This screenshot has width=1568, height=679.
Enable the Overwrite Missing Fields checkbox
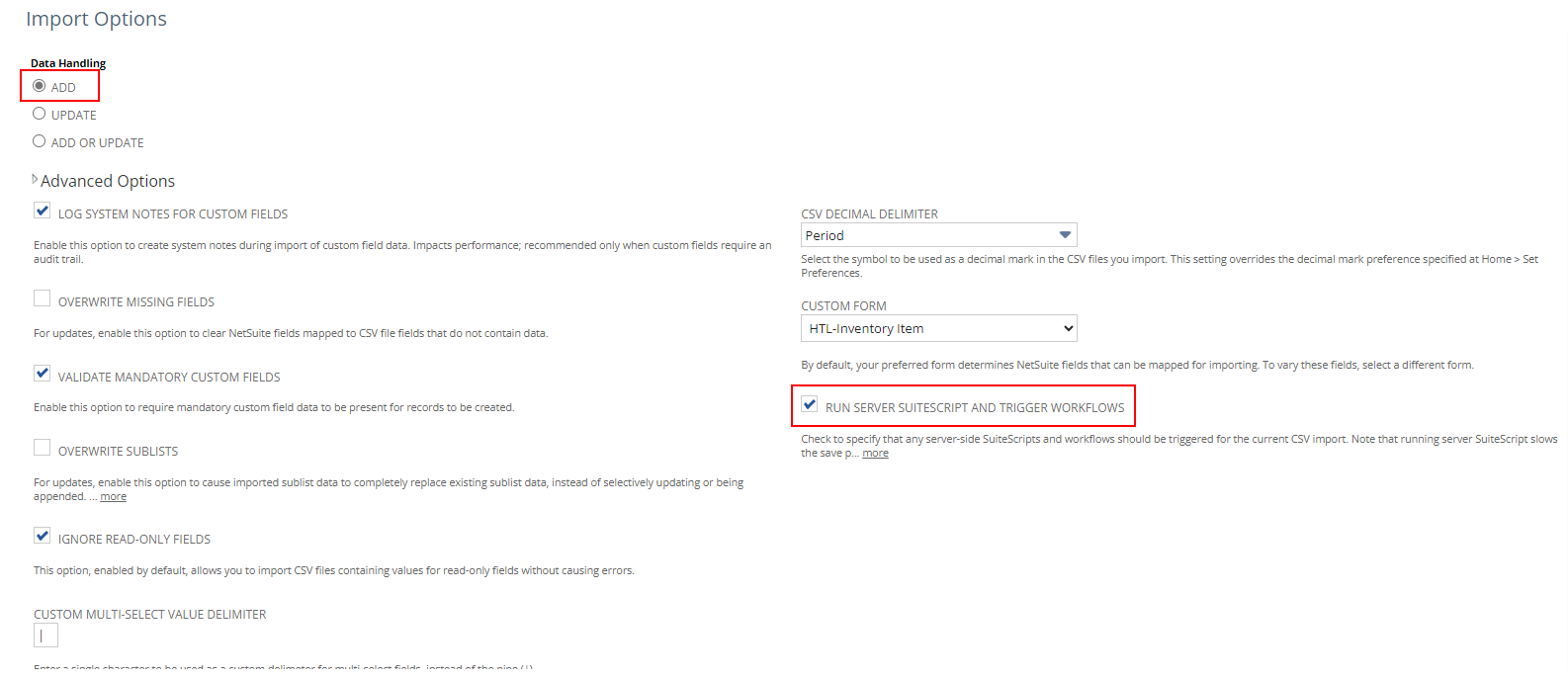pyautogui.click(x=43, y=298)
